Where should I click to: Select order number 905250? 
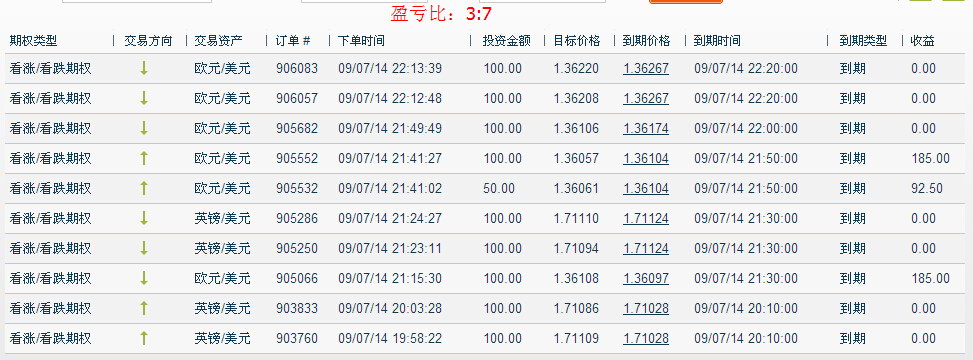[x=297, y=248]
